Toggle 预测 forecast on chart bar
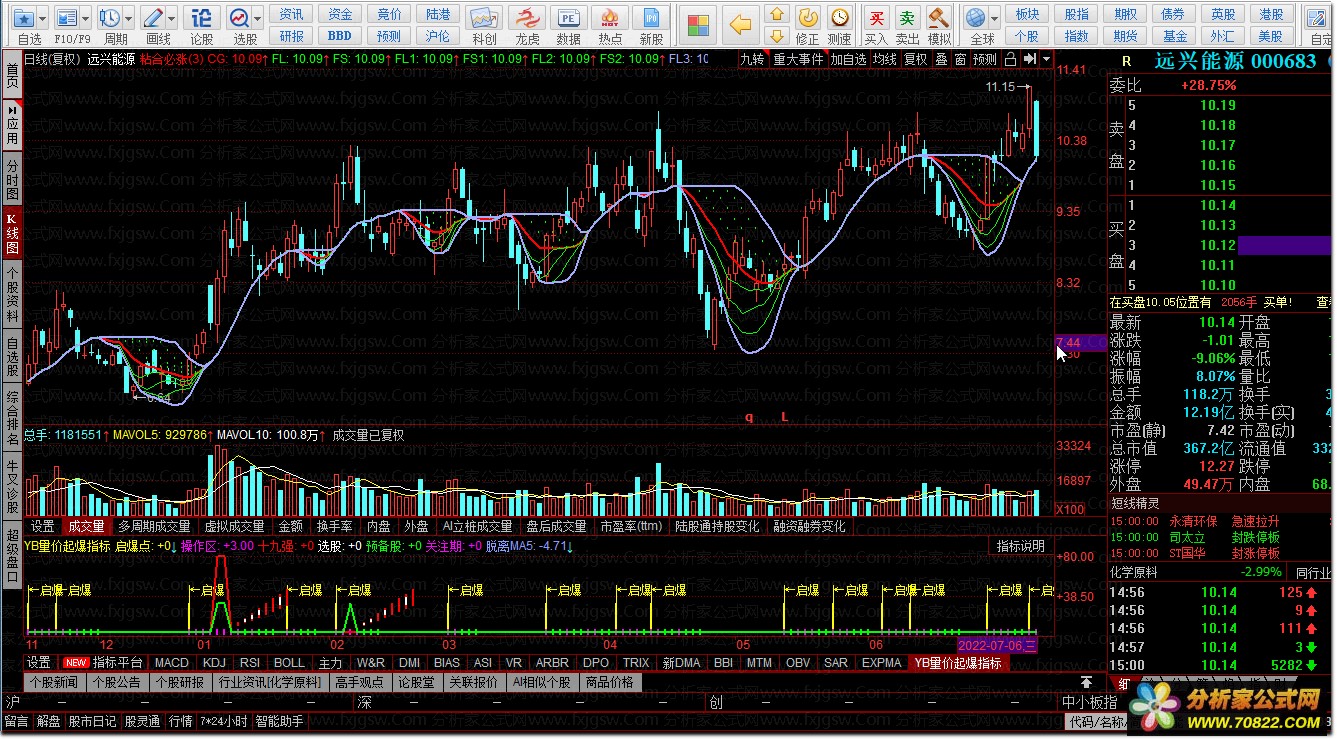The image size is (1337, 739). tap(985, 59)
